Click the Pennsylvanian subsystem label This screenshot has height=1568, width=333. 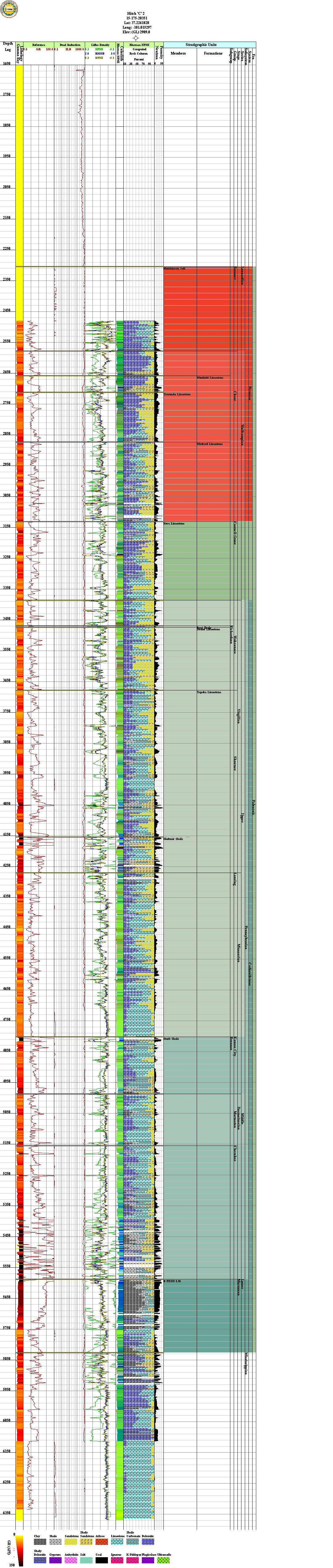(246, 937)
